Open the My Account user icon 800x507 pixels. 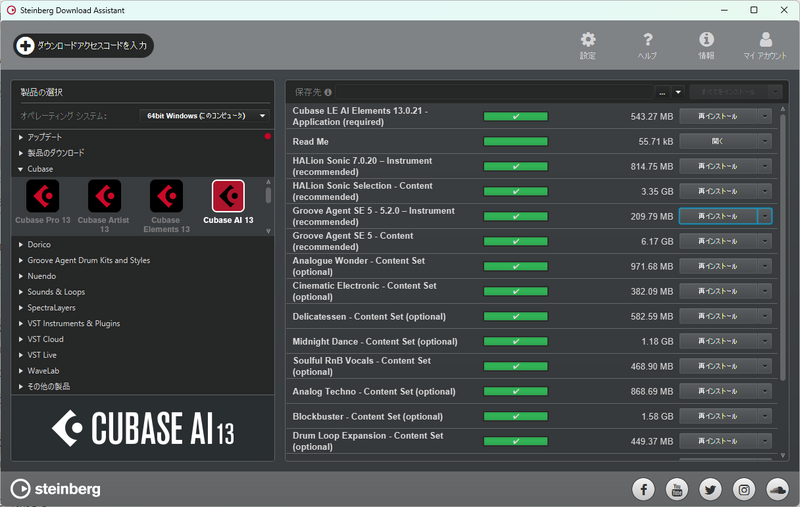pos(765,40)
